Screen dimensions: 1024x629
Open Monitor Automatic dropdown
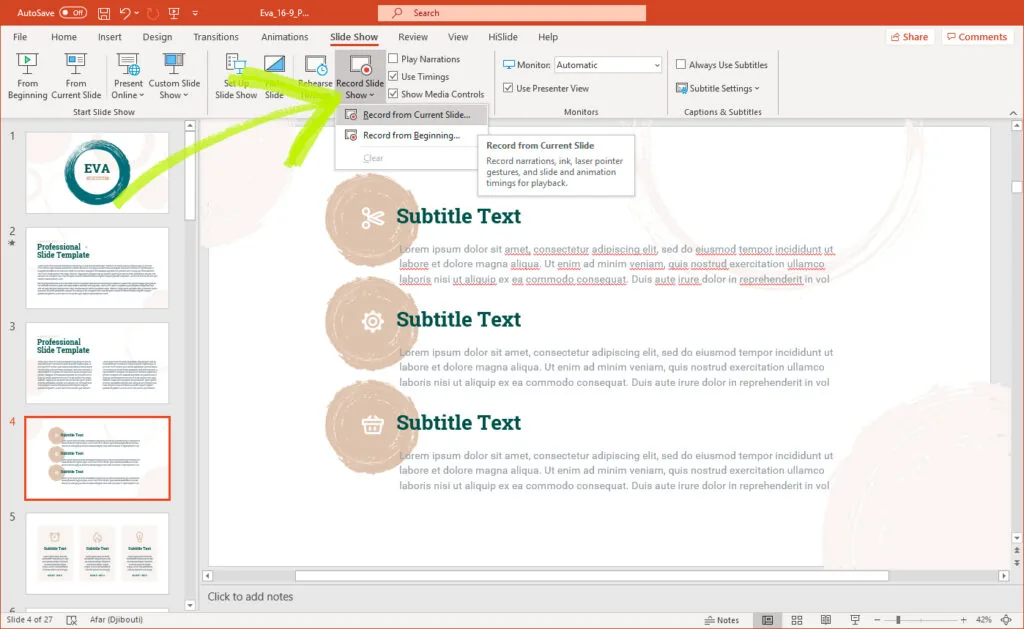point(608,65)
